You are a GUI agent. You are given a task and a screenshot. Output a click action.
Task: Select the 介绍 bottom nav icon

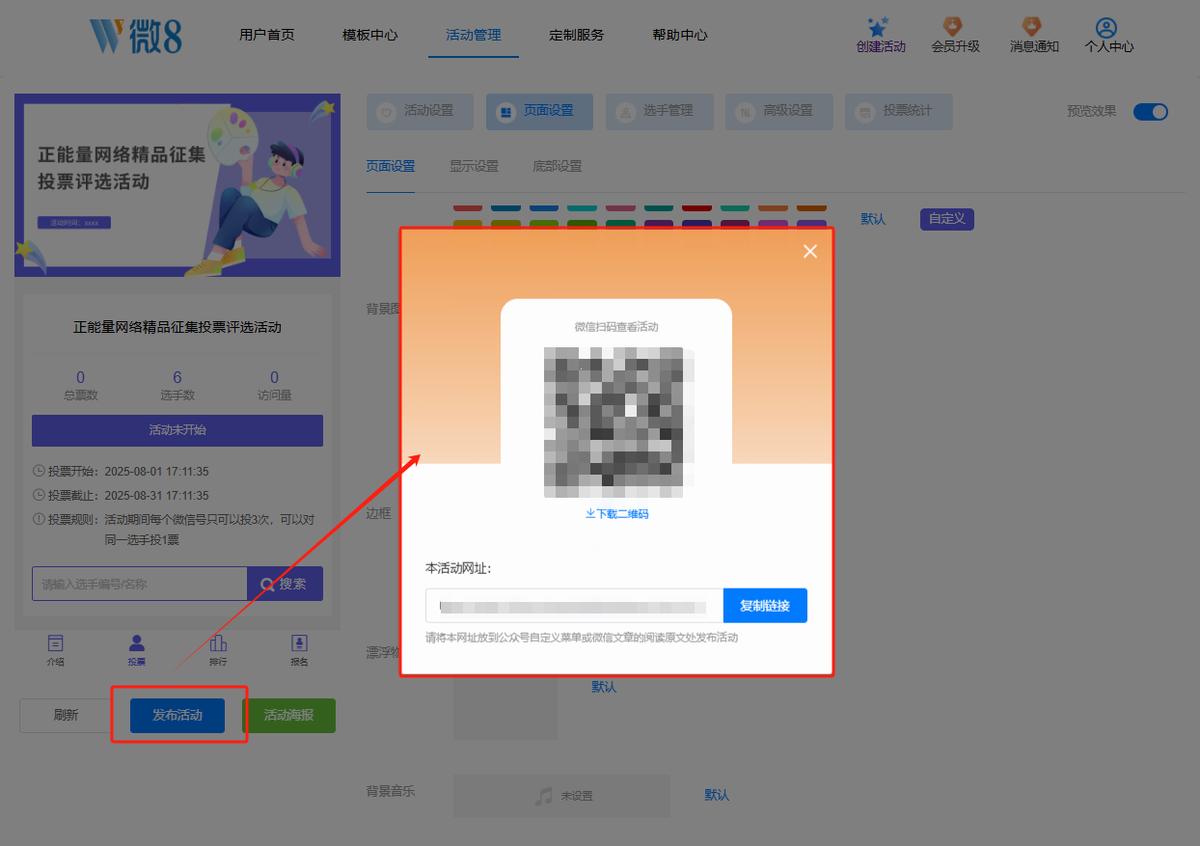point(56,643)
